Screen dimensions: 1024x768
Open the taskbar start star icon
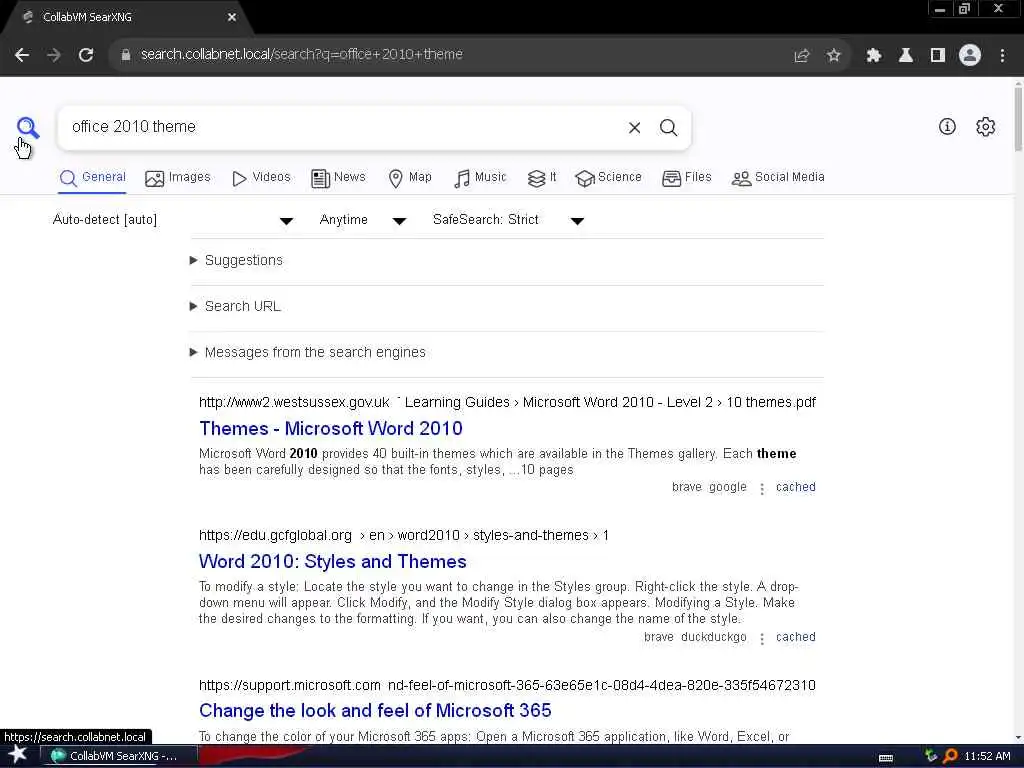[x=17, y=755]
